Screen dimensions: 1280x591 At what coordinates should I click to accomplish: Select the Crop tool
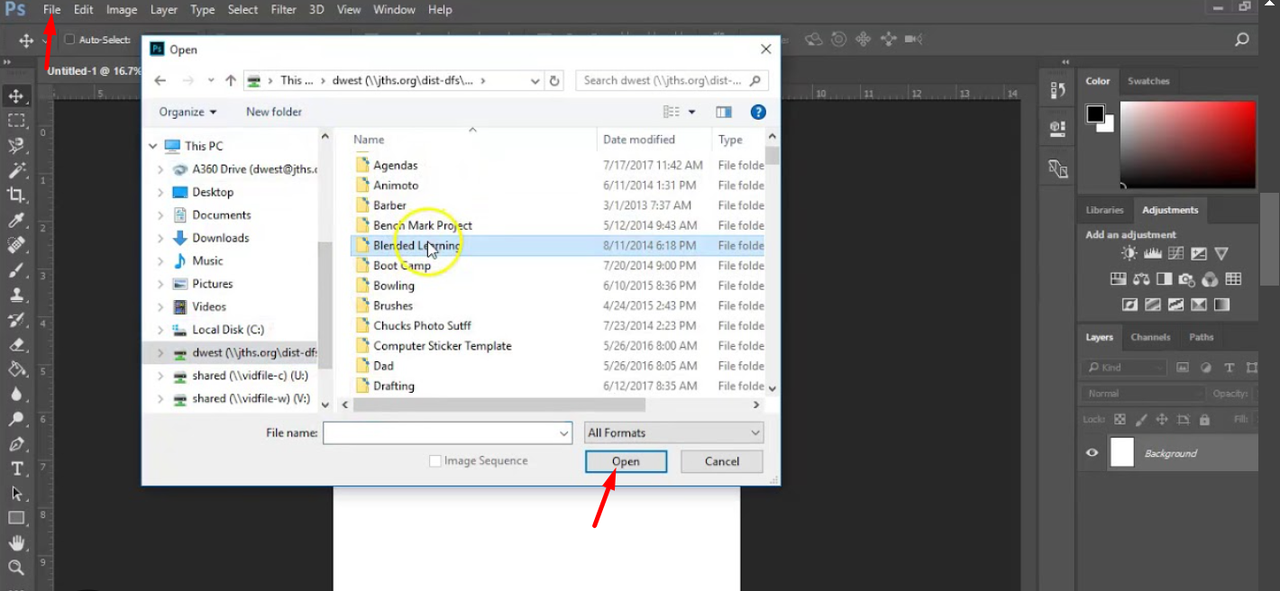click(17, 195)
